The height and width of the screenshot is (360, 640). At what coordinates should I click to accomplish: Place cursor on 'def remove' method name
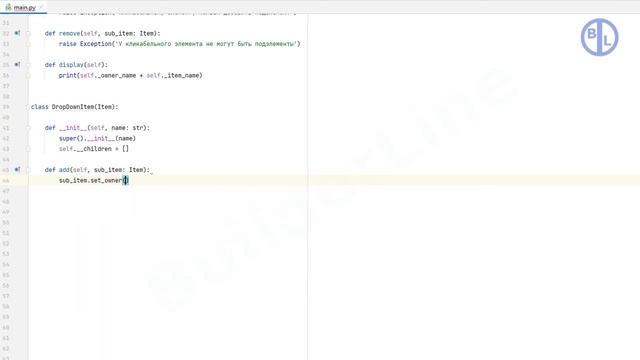(x=69, y=33)
